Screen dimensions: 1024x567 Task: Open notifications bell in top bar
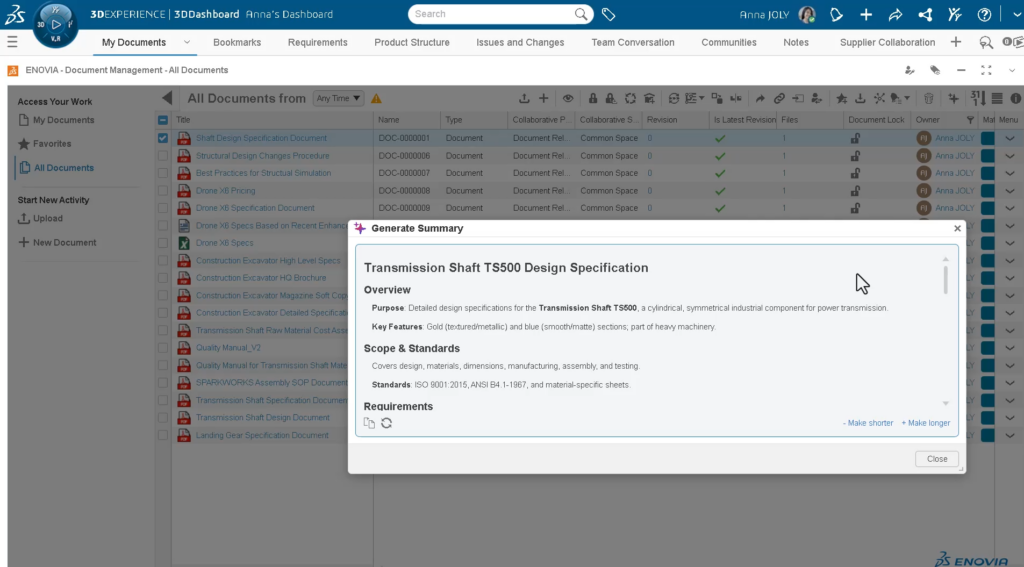click(836, 14)
